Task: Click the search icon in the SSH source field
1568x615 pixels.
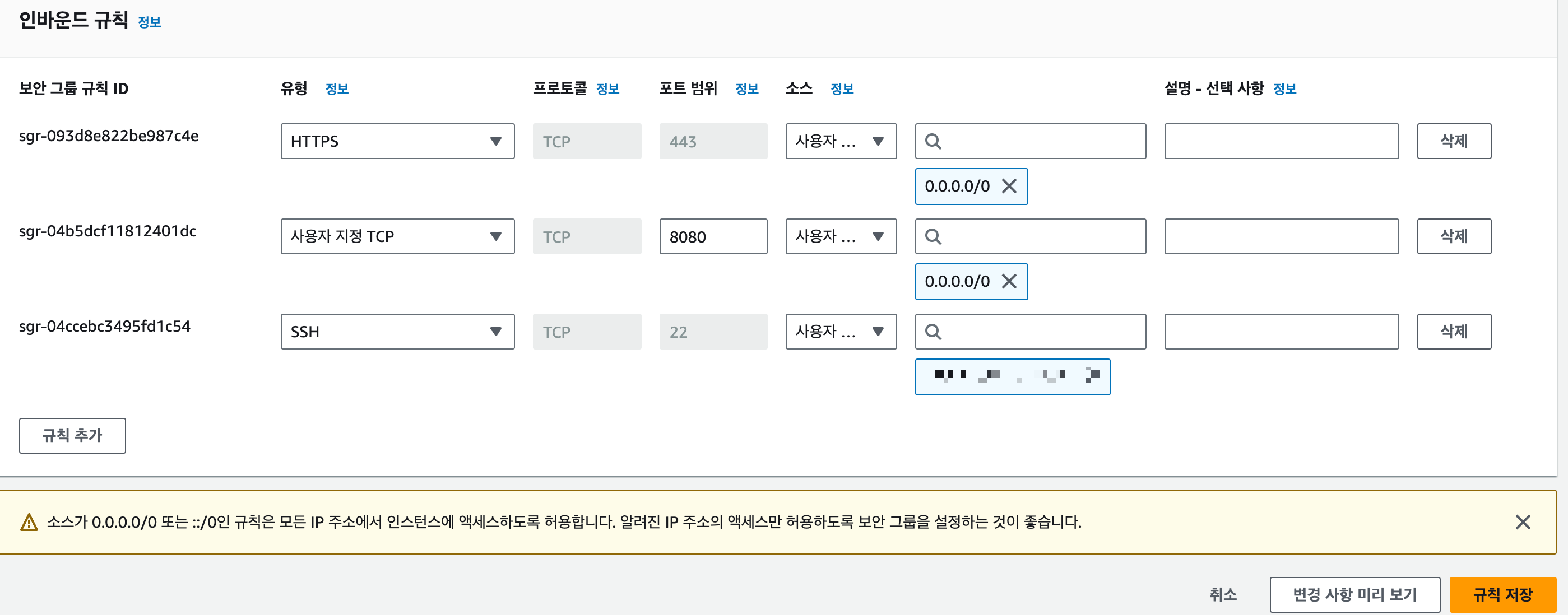Action: pyautogui.click(x=933, y=332)
